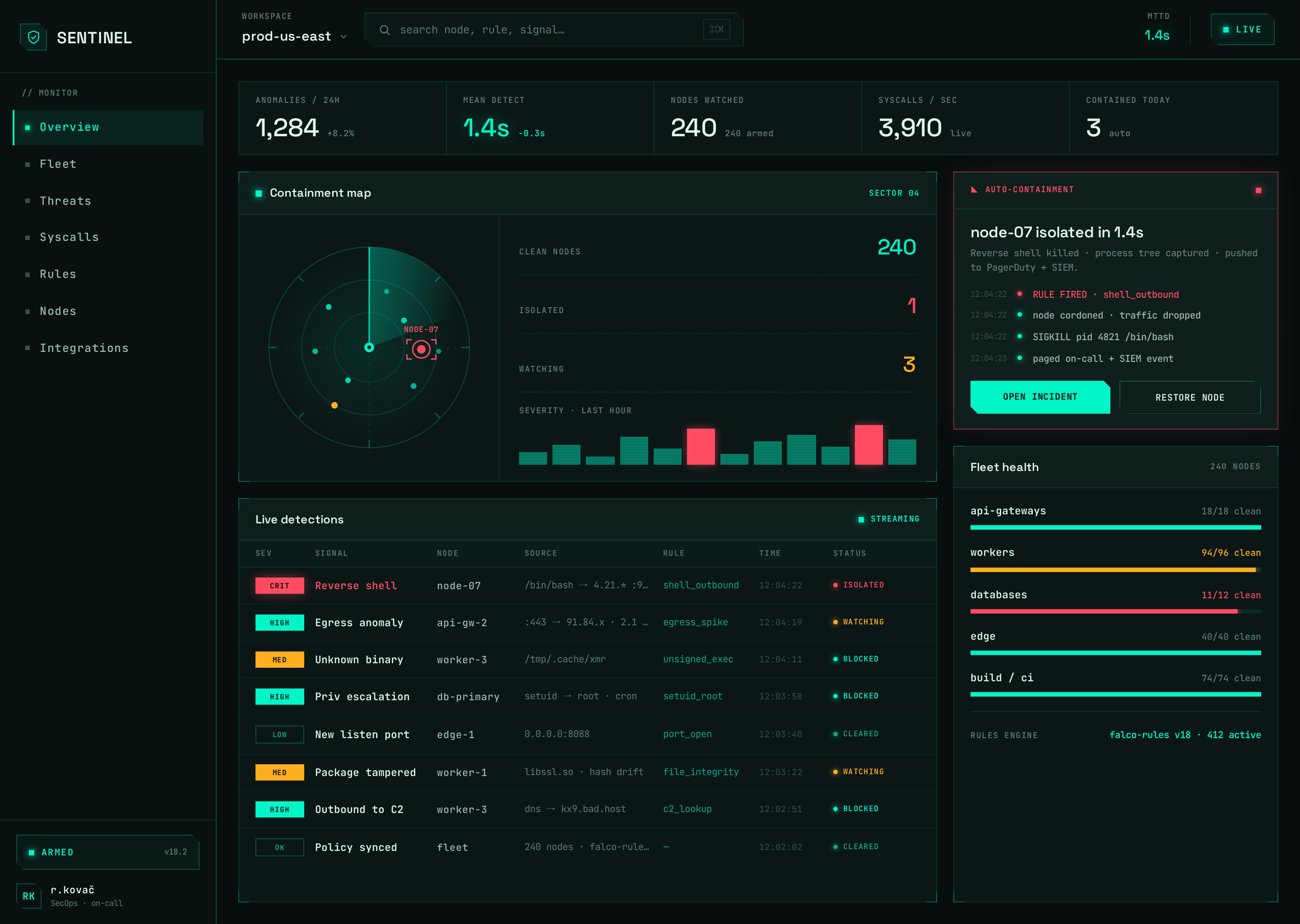Open the c2_lookup rule link
The image size is (1300, 924).
coord(687,808)
